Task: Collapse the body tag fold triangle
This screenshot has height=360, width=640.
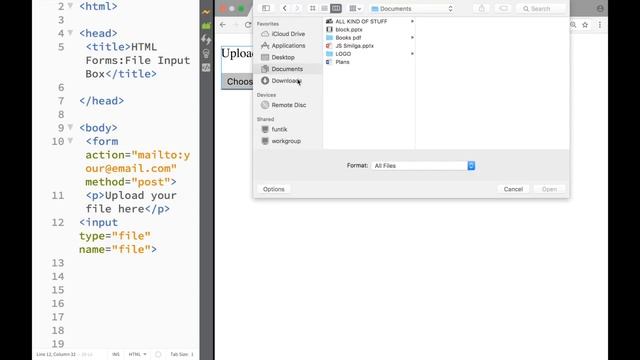Action: tap(70, 127)
